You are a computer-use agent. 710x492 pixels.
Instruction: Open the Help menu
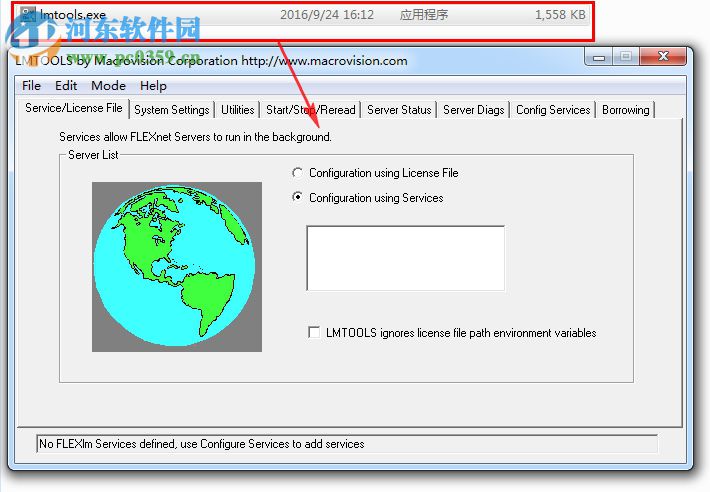point(153,86)
